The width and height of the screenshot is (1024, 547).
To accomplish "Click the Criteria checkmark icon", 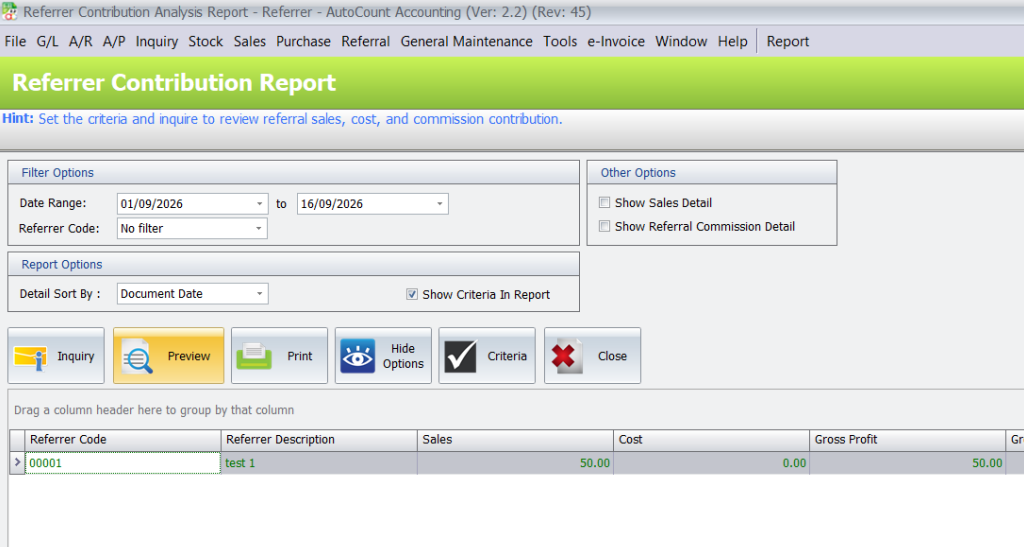I will tap(460, 356).
